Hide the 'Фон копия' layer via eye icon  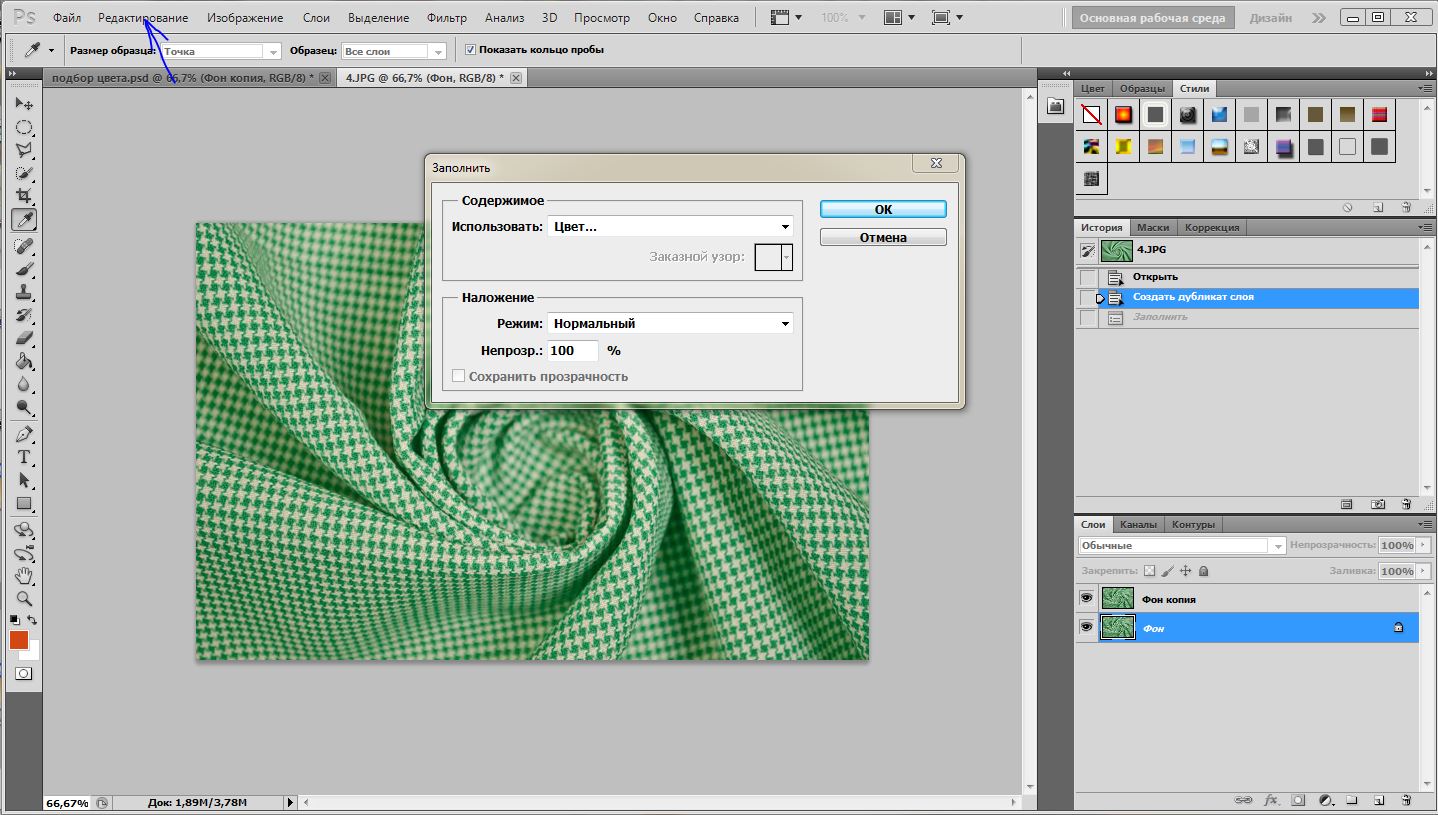click(1086, 598)
